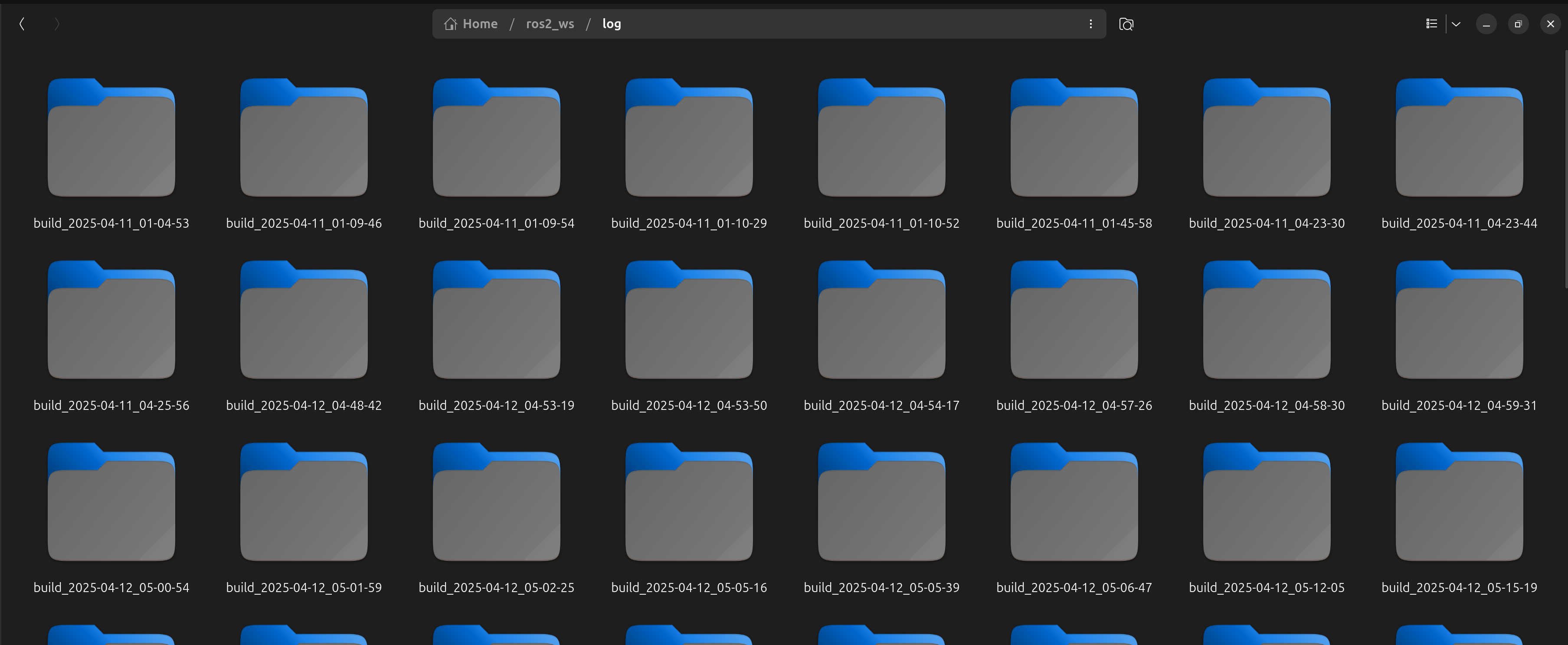Image resolution: width=1568 pixels, height=645 pixels.
Task: Click the back navigation arrow
Action: pyautogui.click(x=22, y=24)
